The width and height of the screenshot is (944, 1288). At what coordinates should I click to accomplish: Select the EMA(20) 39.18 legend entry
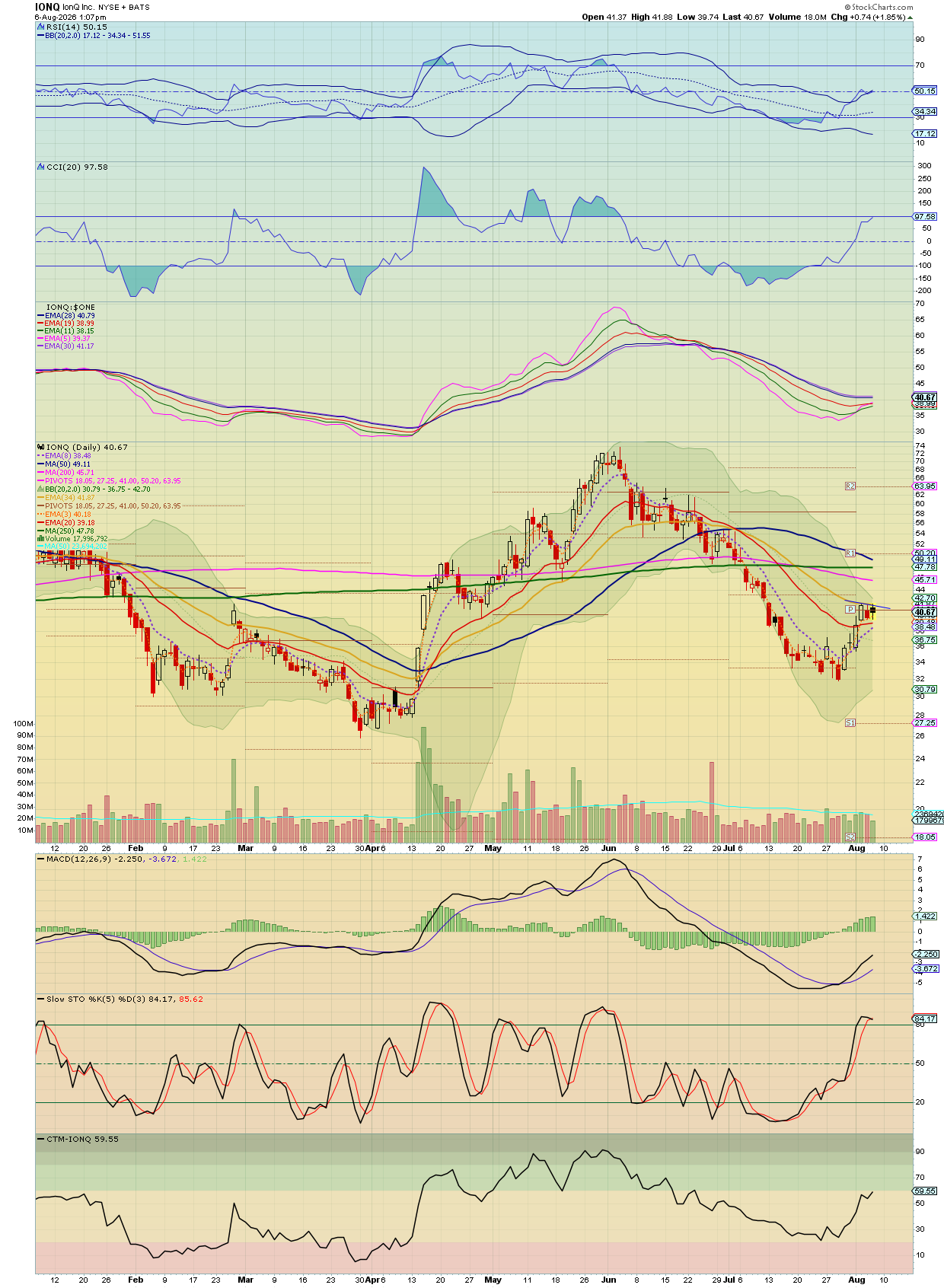click(x=67, y=522)
